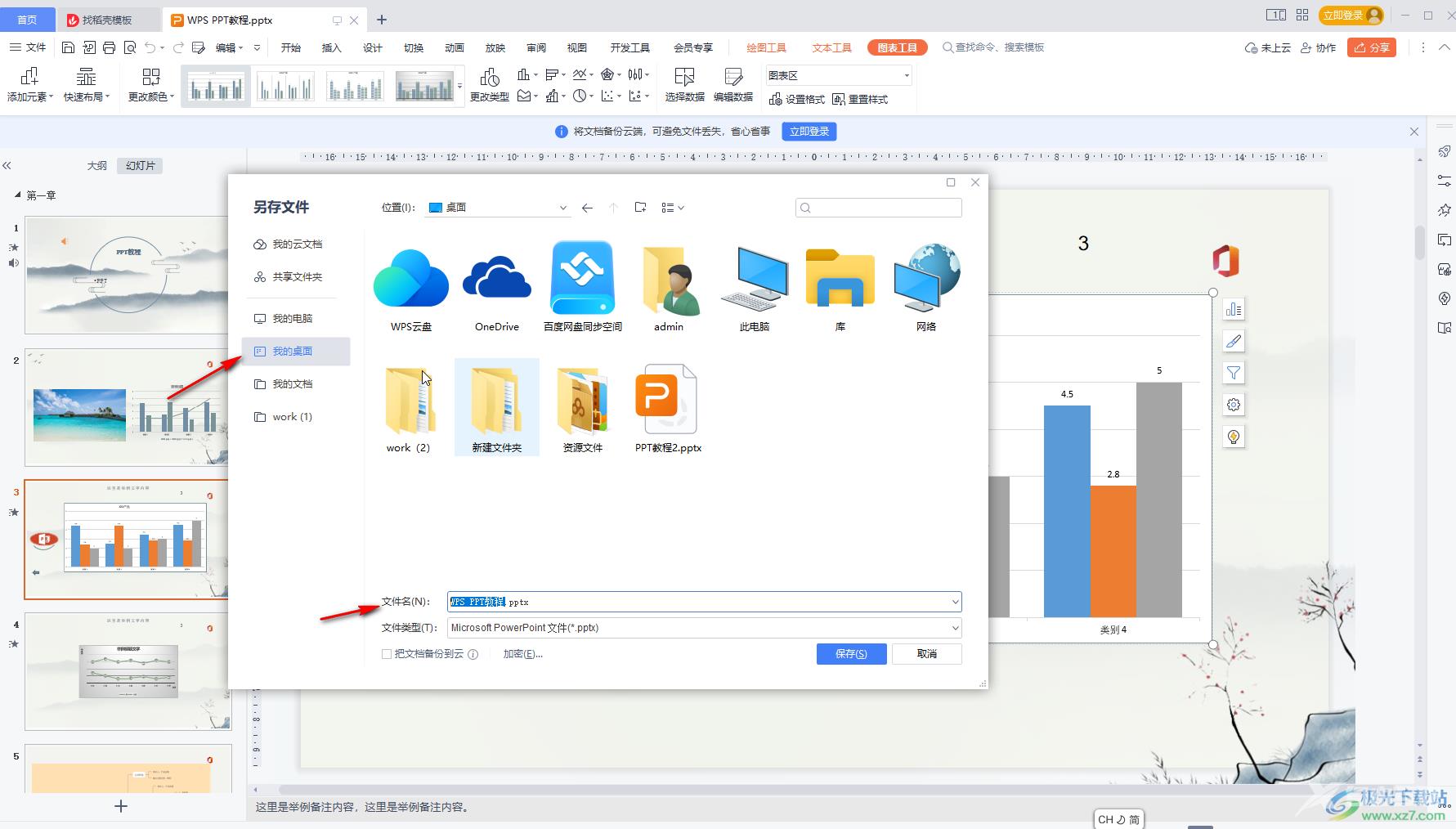This screenshot has width=1456, height=829.
Task: Click the 文件名 input field
Action: (x=704, y=602)
